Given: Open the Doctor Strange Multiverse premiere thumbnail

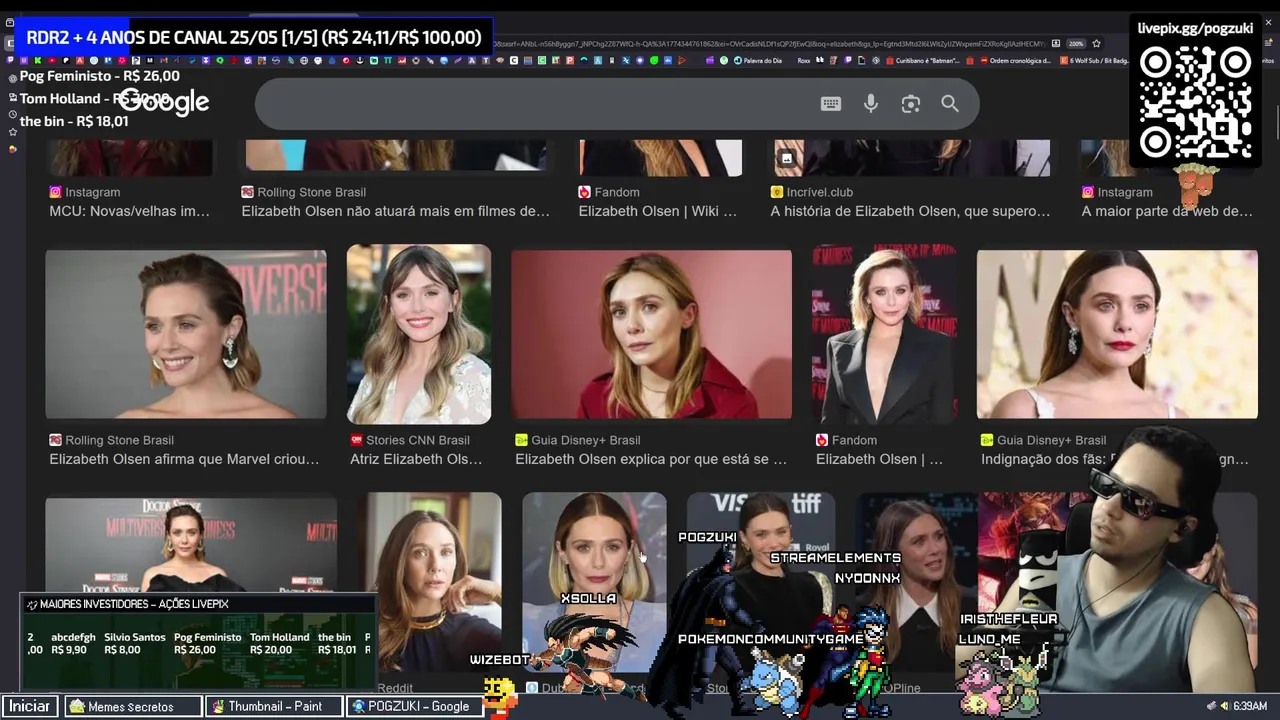Looking at the screenshot, I should pyautogui.click(x=191, y=545).
